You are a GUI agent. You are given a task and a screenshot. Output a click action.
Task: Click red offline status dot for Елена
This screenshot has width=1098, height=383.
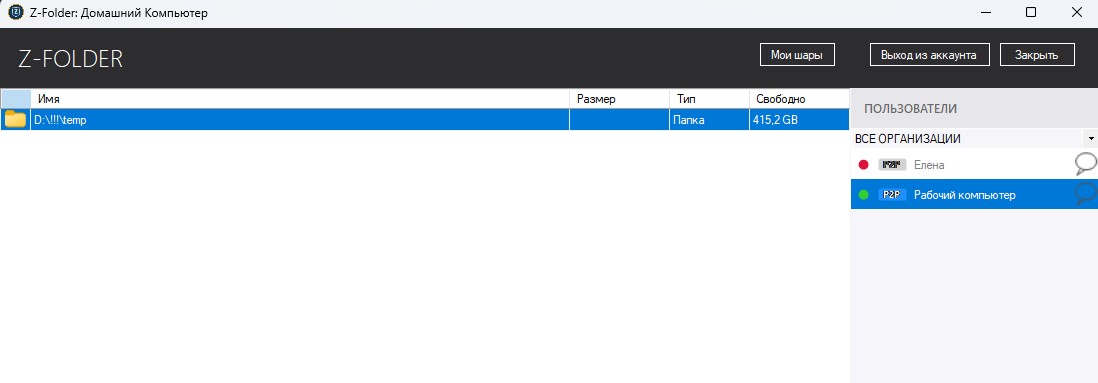point(863,165)
